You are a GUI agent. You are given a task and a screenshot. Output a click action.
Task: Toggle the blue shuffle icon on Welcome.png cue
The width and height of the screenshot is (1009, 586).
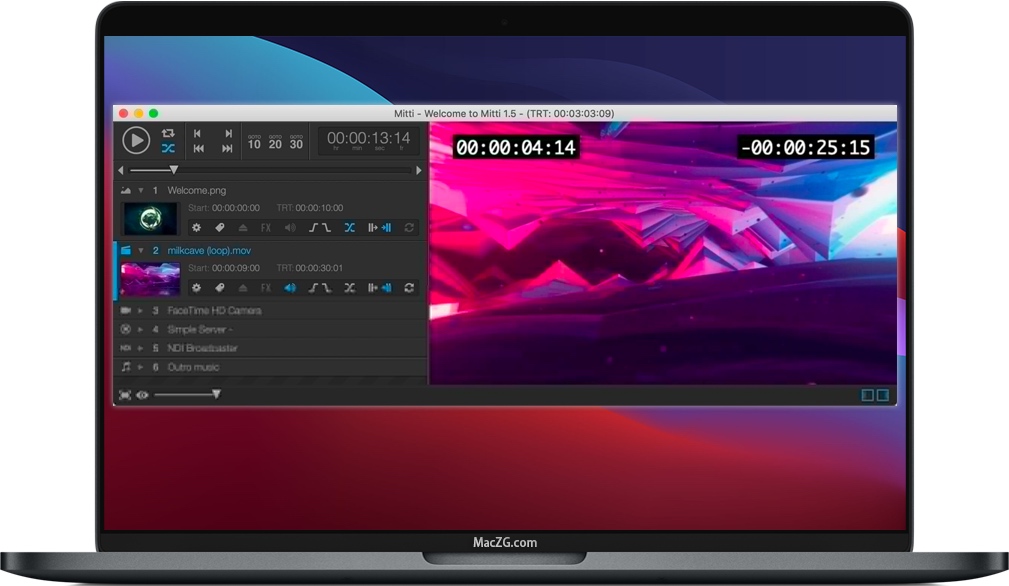tap(349, 228)
